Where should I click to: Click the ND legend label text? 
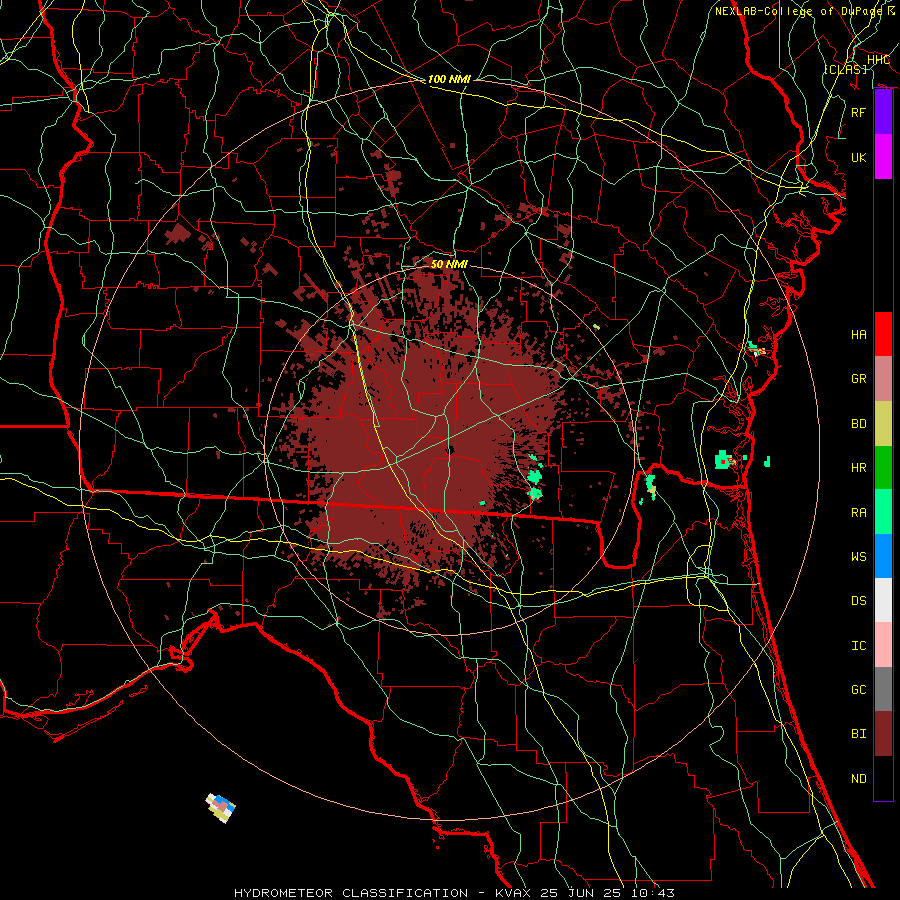858,778
